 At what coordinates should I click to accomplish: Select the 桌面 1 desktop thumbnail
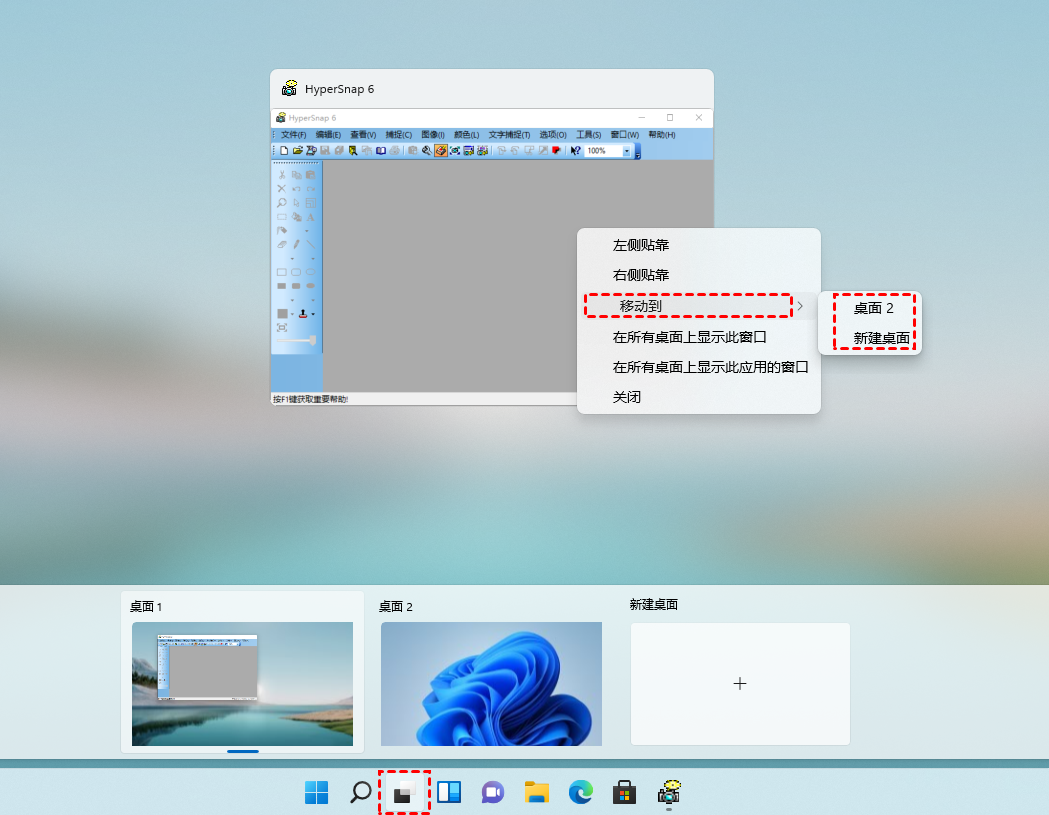click(242, 683)
